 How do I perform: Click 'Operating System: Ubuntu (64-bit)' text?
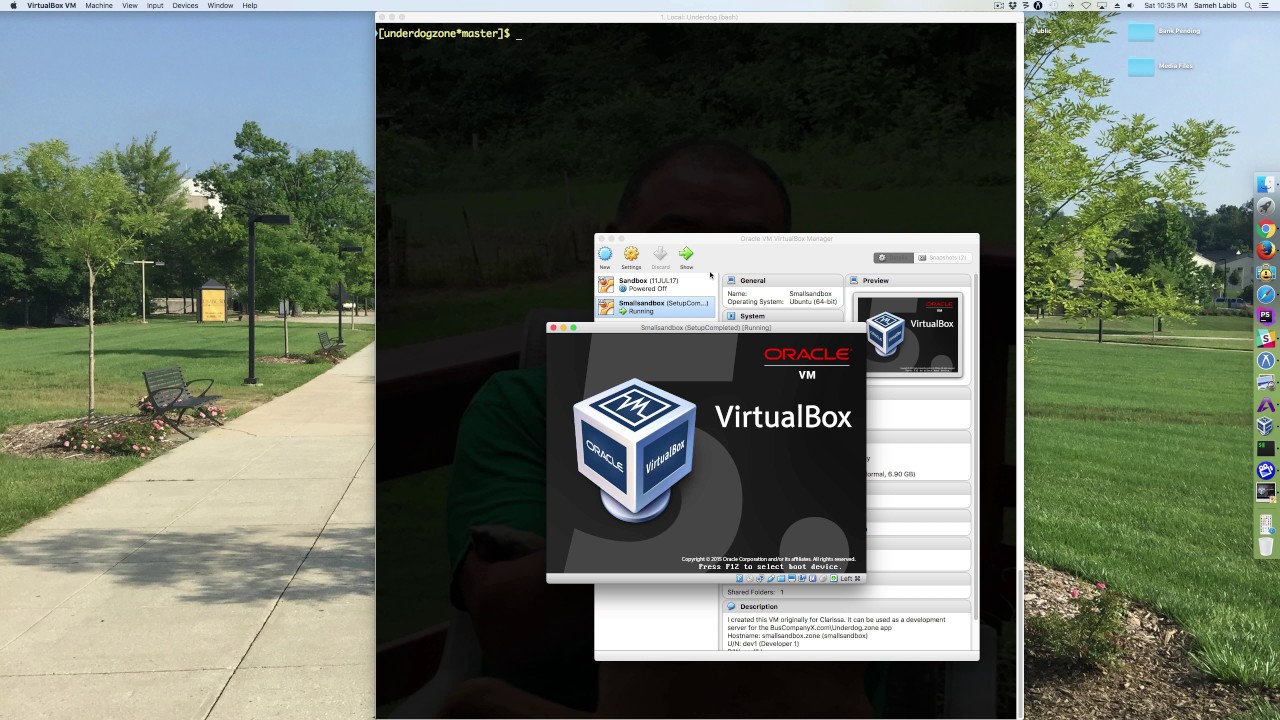[782, 301]
